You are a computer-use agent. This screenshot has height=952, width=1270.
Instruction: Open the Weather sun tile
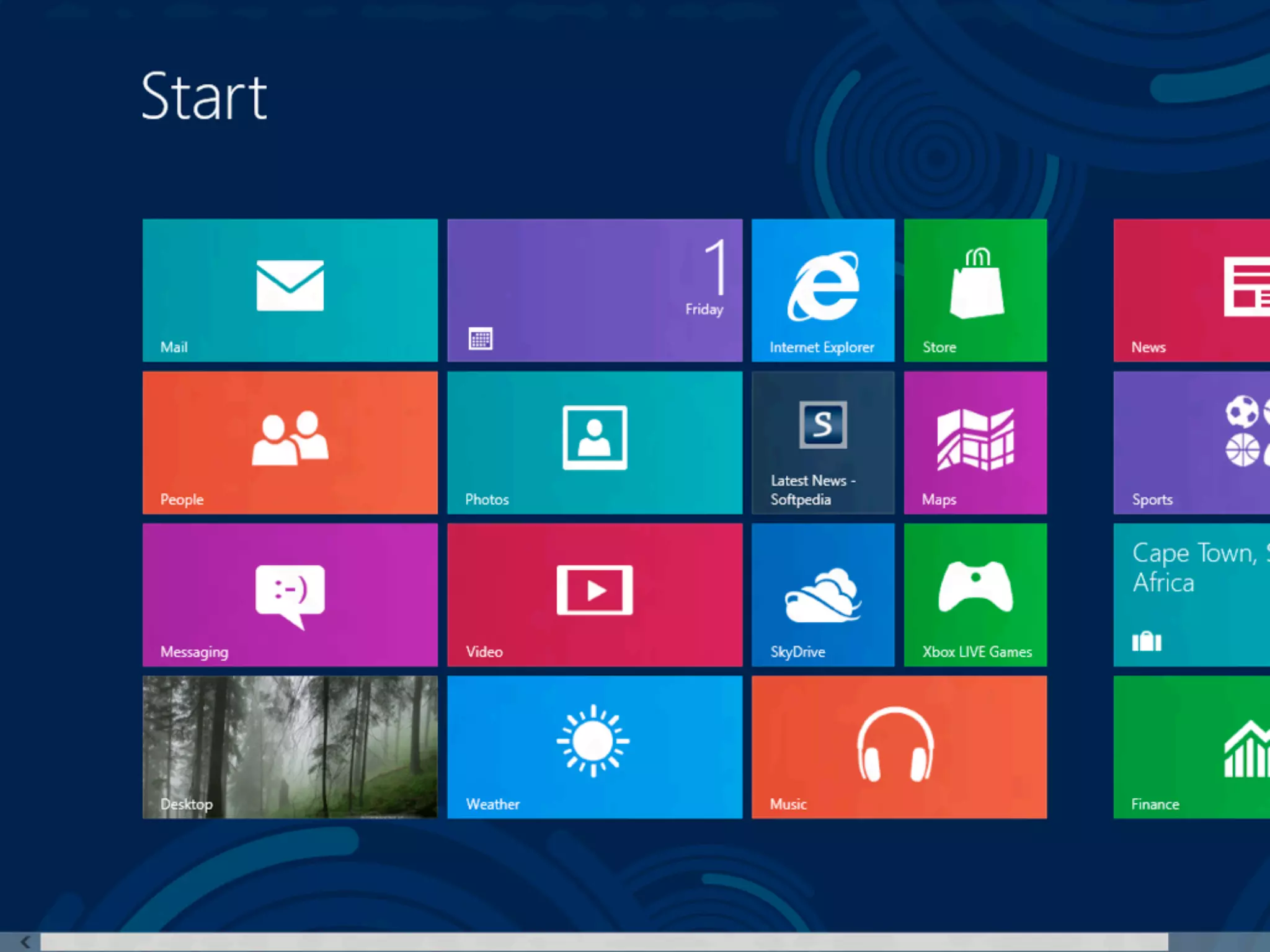[x=594, y=747]
